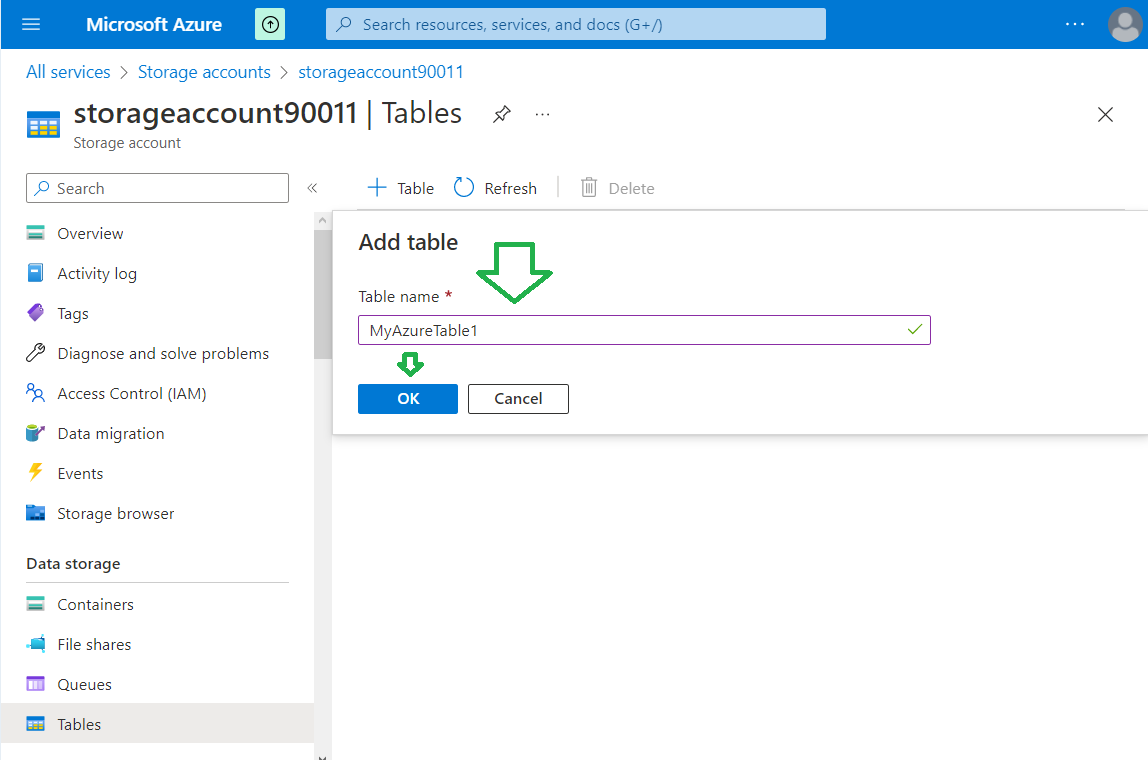Go to All services breadcrumb

(x=68, y=72)
